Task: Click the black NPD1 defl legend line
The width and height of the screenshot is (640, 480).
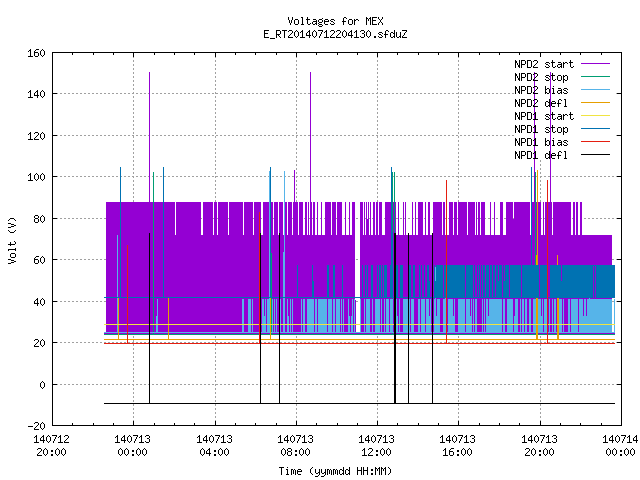Action: coord(595,155)
